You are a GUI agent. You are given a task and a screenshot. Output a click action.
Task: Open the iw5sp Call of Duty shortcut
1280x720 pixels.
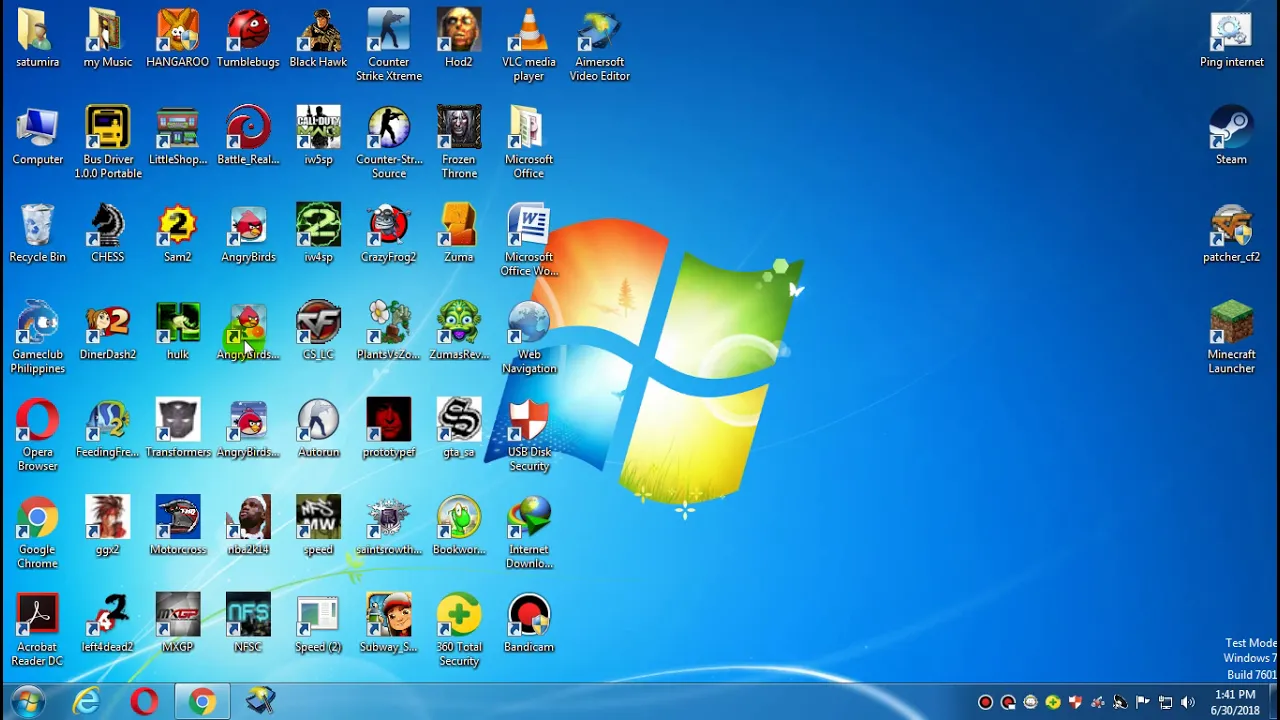tap(318, 136)
